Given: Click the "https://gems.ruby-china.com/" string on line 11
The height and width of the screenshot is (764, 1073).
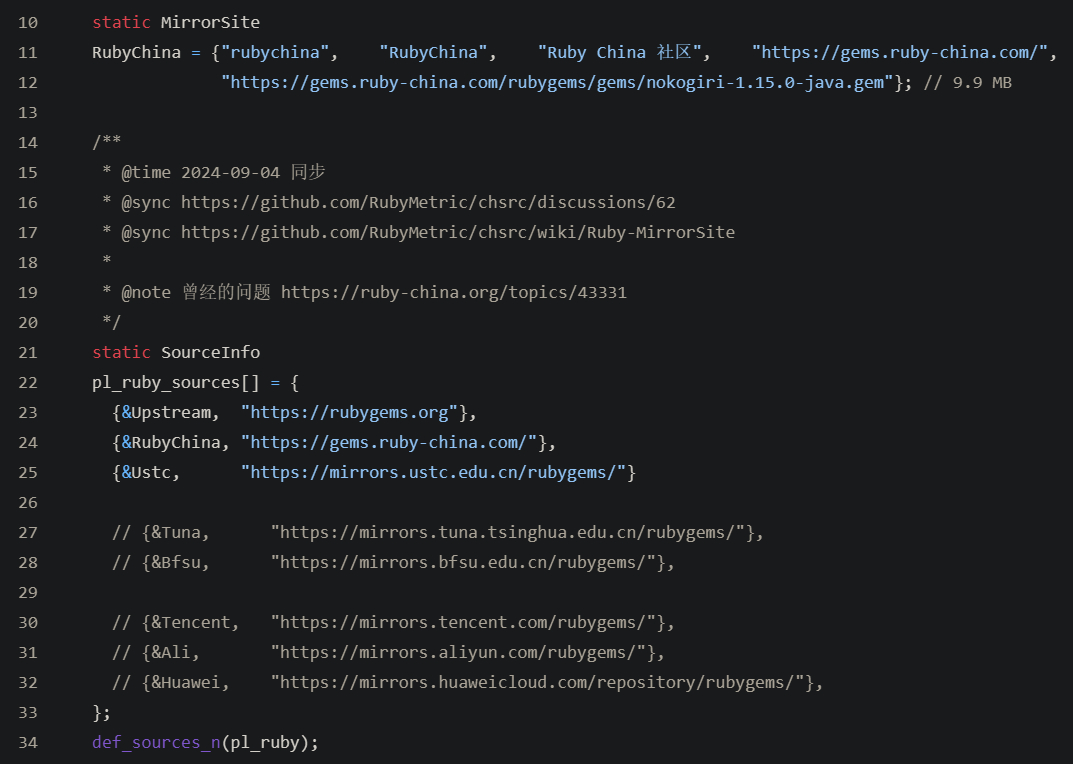Looking at the screenshot, I should [900, 53].
